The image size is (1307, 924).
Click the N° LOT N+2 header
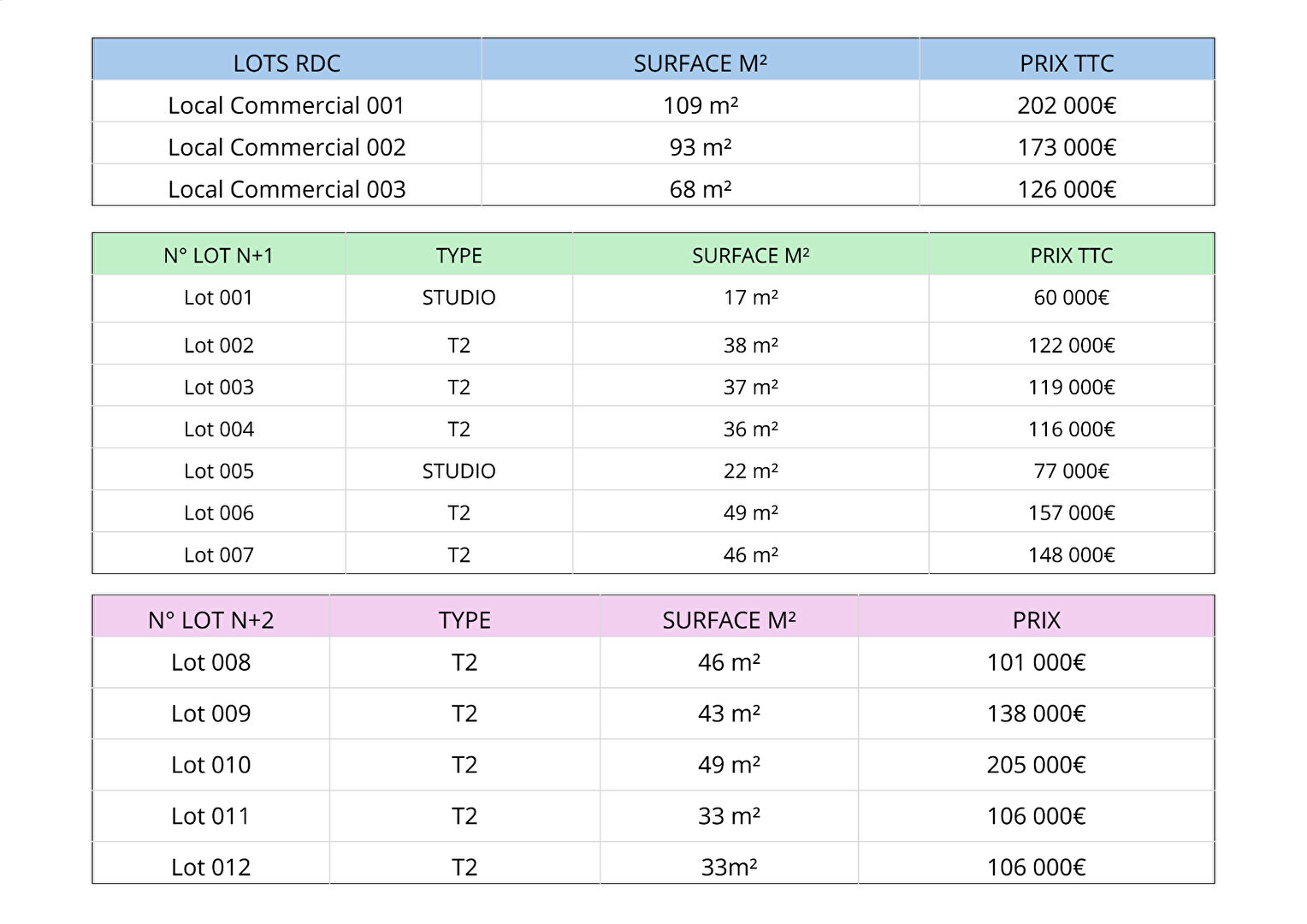point(210,620)
